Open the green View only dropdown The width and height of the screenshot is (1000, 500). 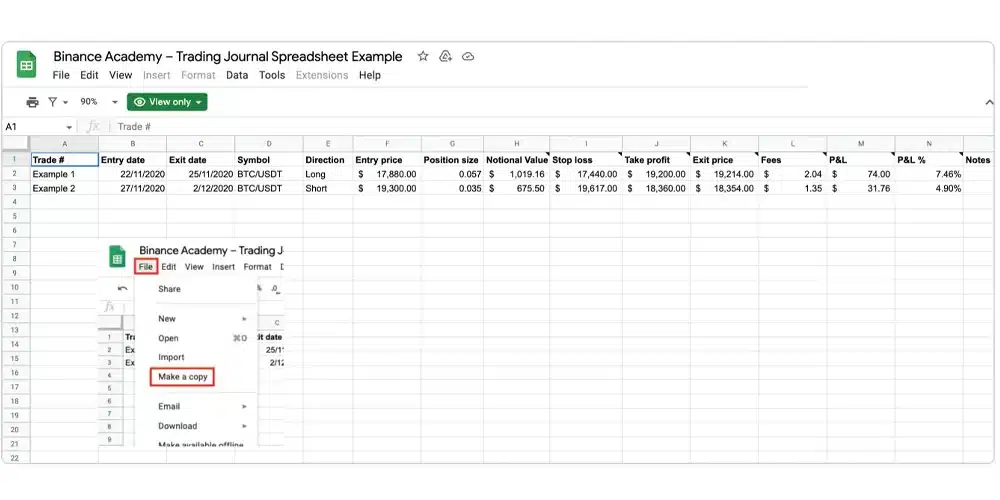click(x=167, y=102)
